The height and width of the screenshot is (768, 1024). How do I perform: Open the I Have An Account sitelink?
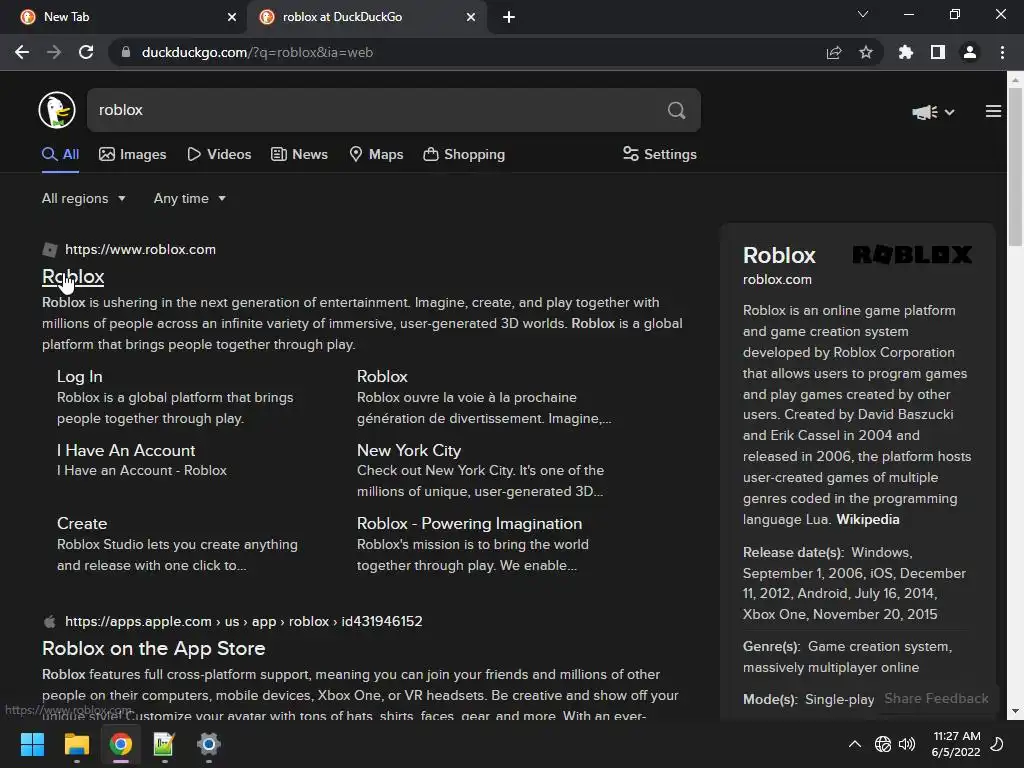(x=126, y=451)
